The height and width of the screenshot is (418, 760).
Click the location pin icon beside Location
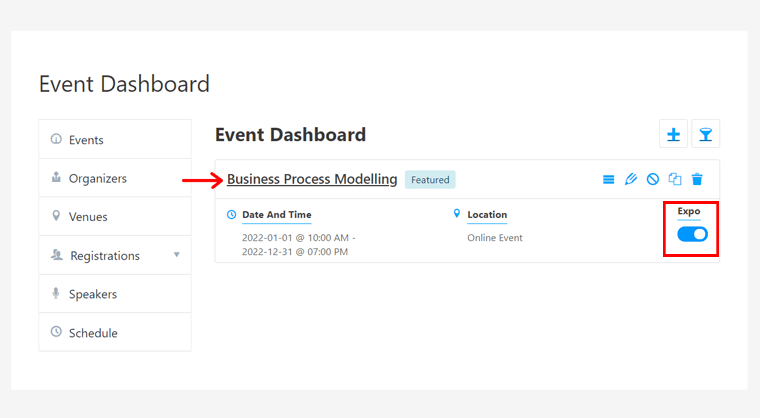pos(457,214)
